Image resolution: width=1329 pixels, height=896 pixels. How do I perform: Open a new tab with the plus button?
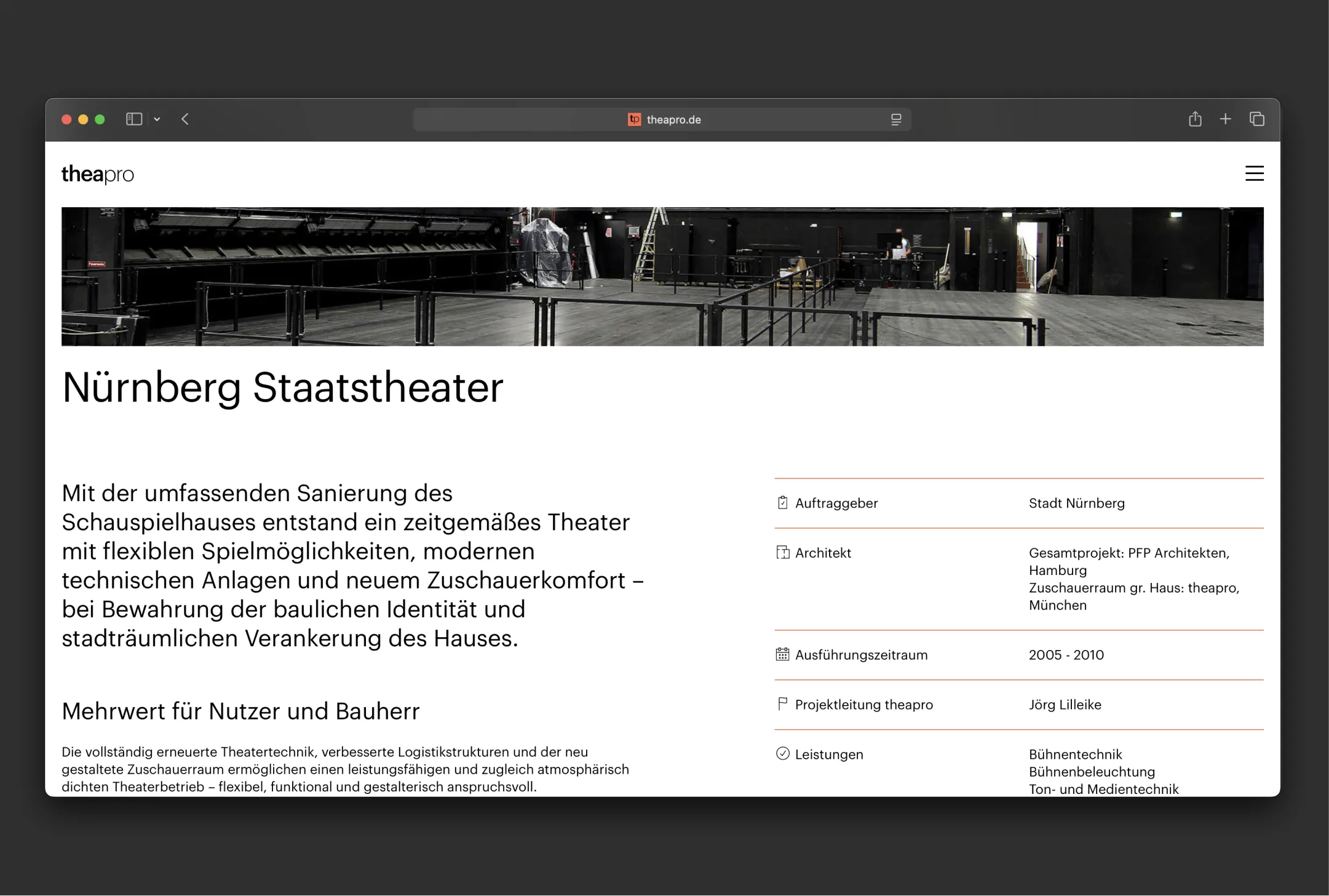(x=1226, y=119)
